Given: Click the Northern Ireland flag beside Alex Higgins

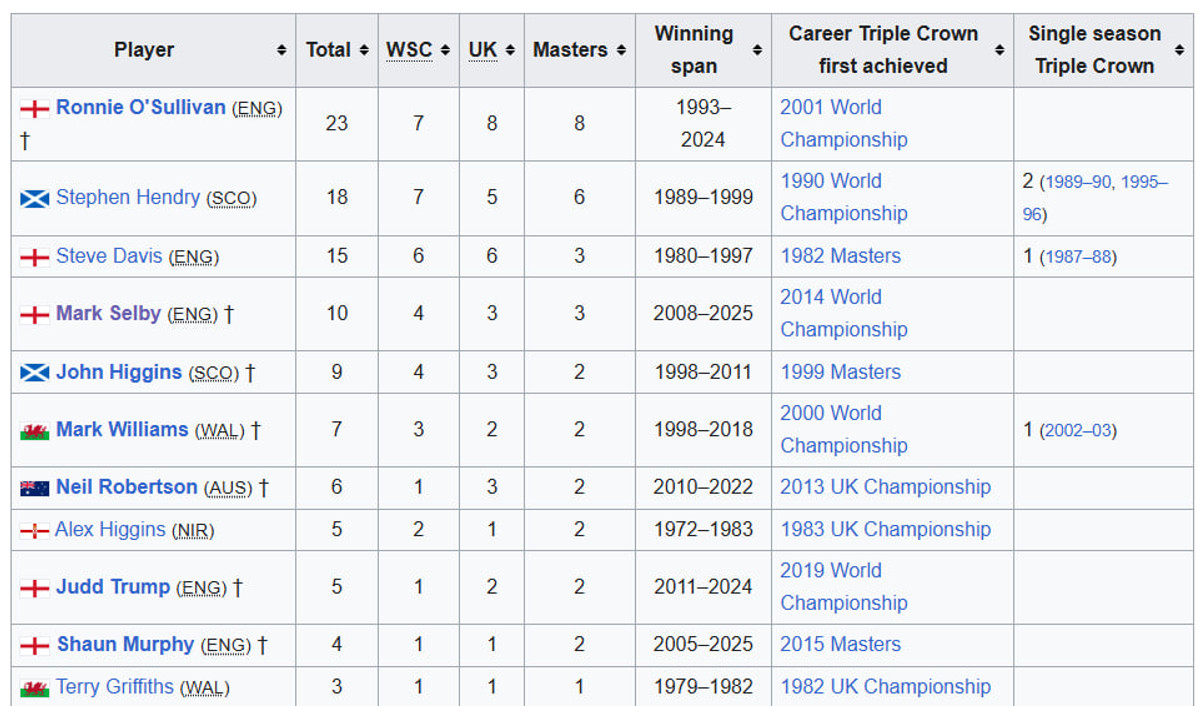Looking at the screenshot, I should [x=35, y=530].
